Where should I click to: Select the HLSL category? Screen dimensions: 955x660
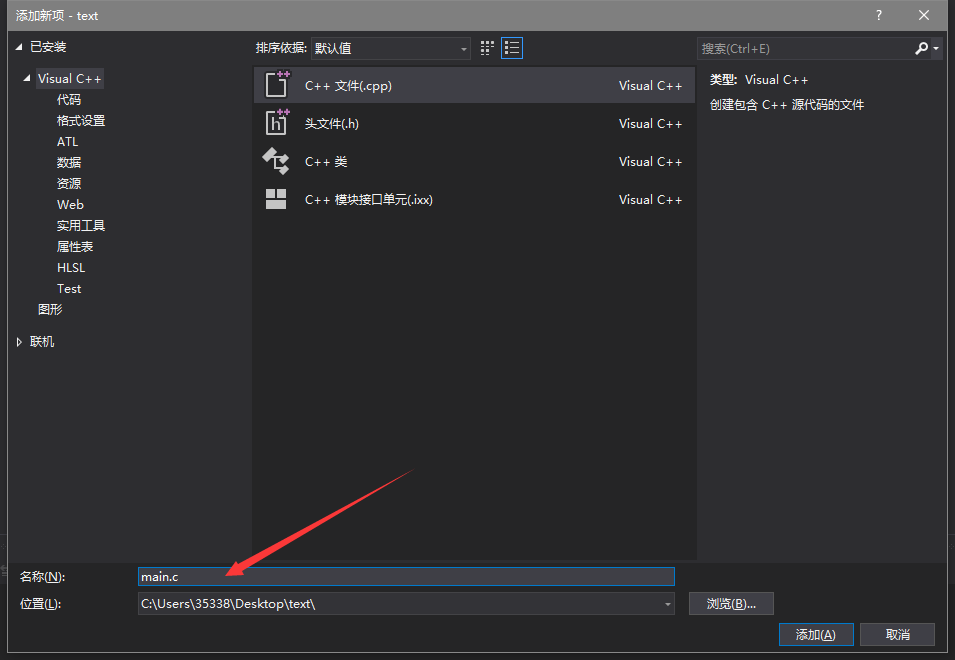coord(71,267)
